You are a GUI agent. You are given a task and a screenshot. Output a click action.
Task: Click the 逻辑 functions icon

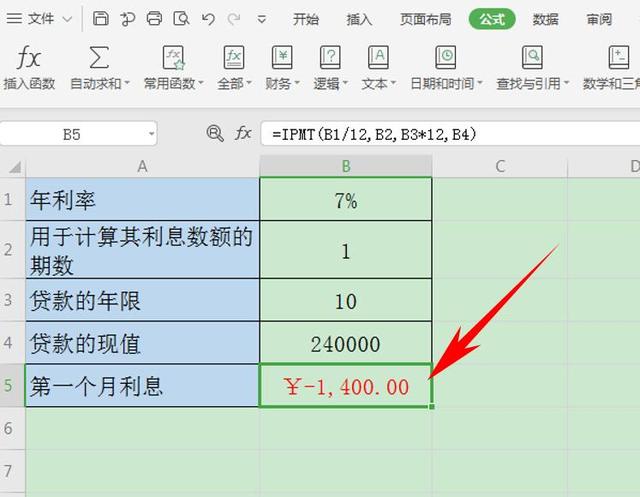[330, 57]
